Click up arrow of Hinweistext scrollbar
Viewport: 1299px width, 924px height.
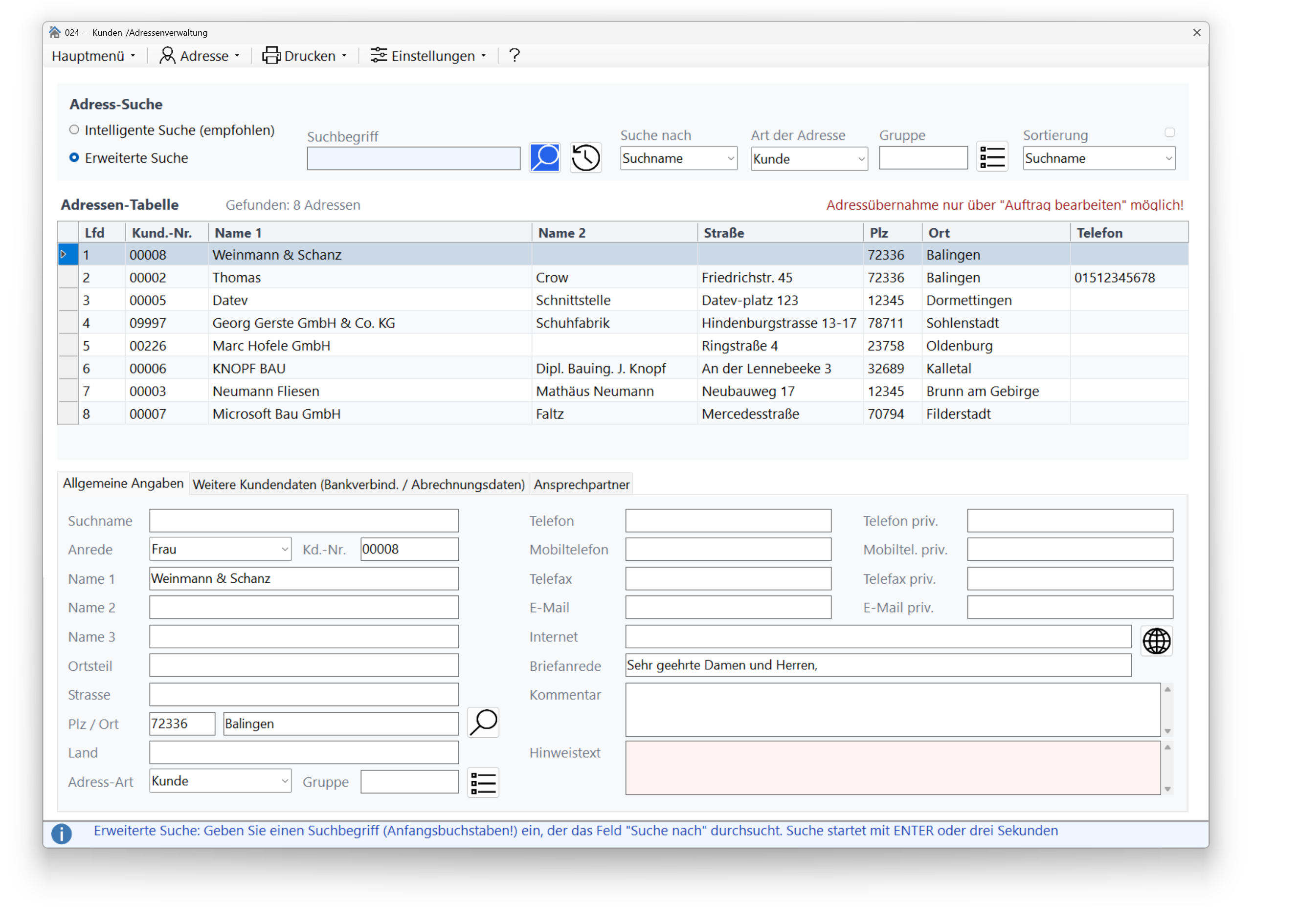[1167, 748]
